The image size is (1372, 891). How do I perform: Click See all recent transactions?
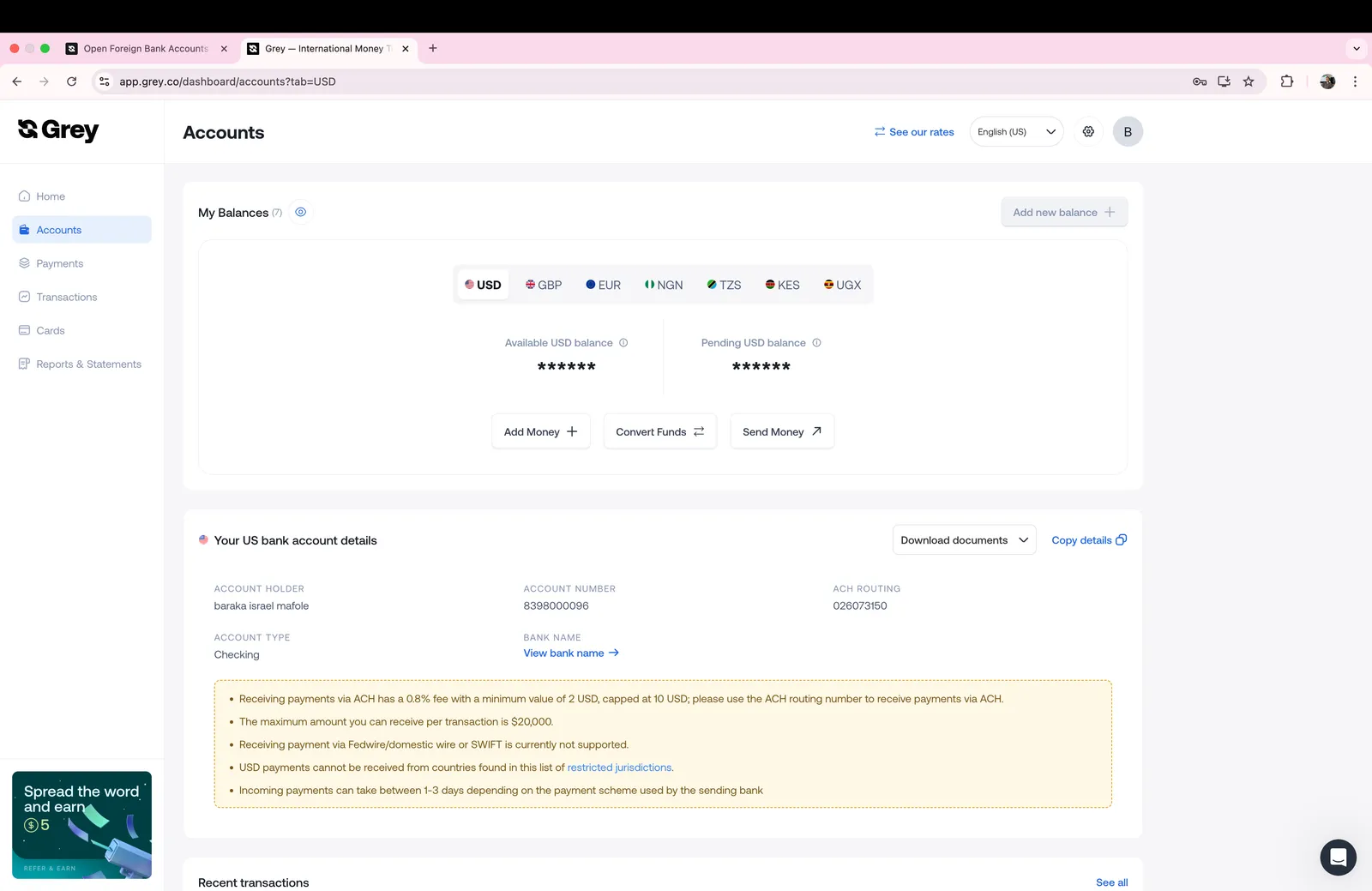[x=1111, y=882]
